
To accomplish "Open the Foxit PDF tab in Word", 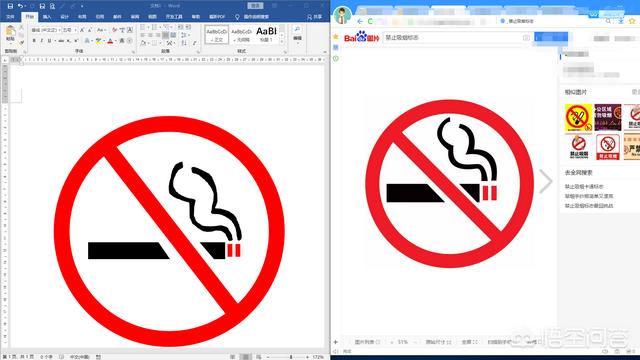I will [217, 17].
